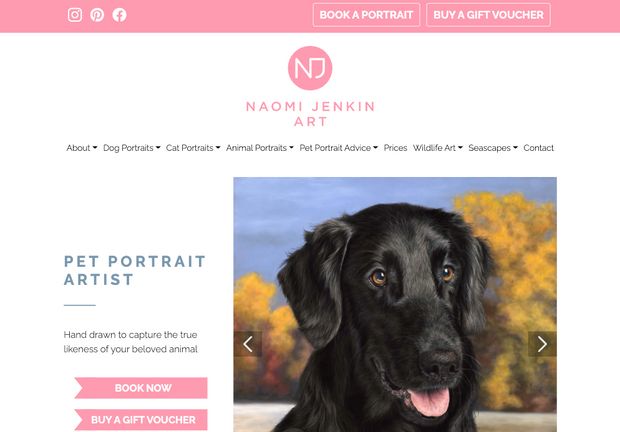Click Buy a Gift Voucher in header

click(488, 15)
